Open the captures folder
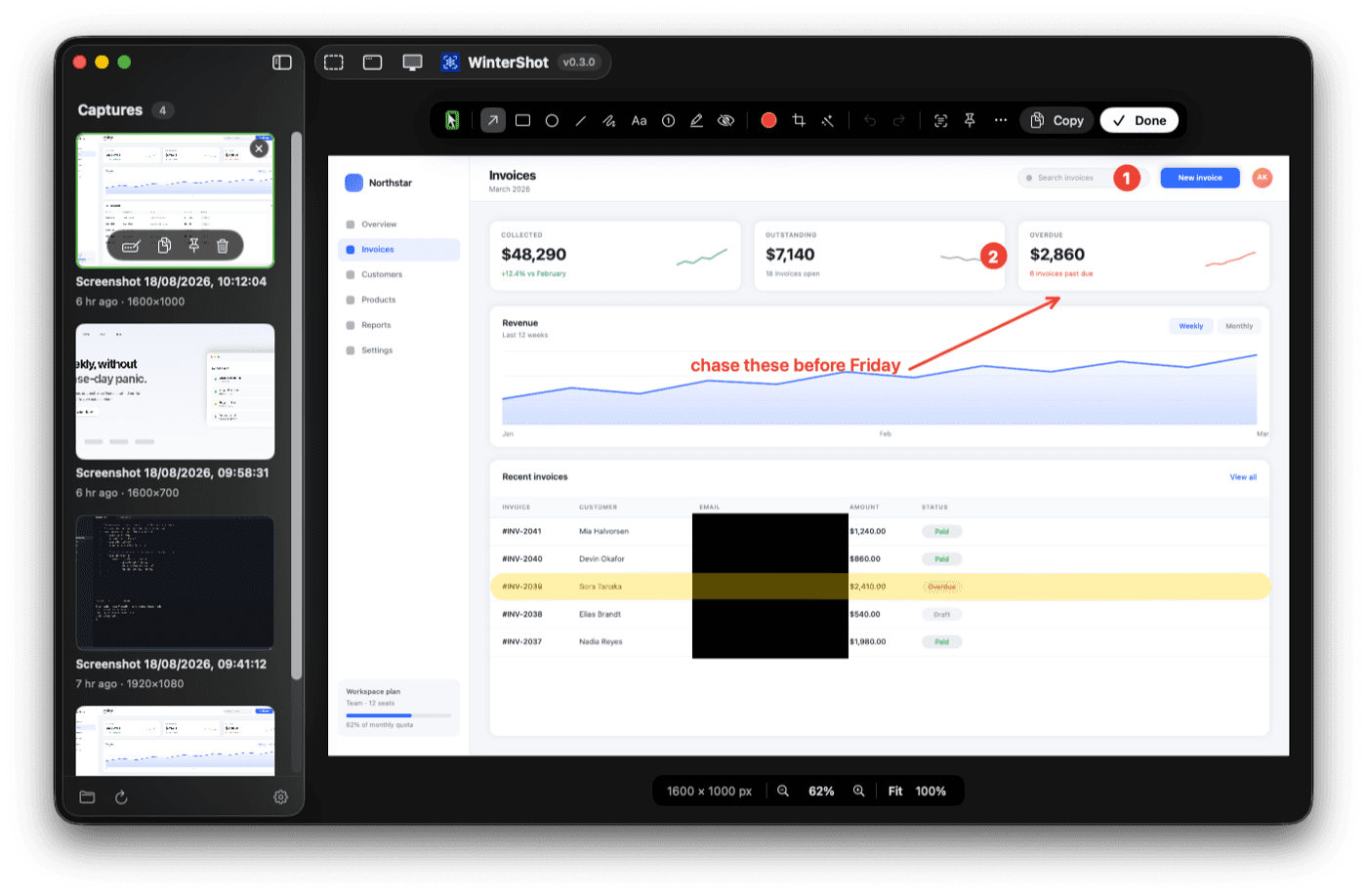 87,797
